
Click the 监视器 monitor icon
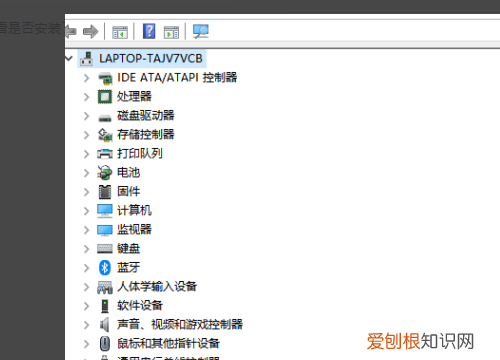[105, 230]
